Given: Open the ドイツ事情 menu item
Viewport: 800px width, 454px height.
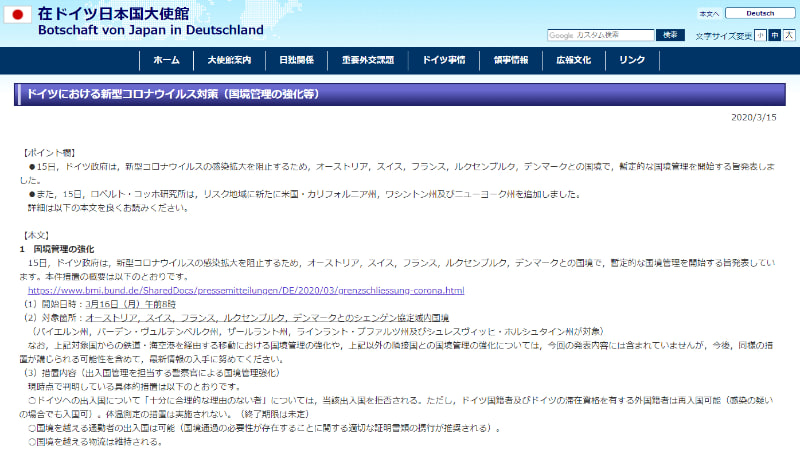Looking at the screenshot, I should (444, 60).
